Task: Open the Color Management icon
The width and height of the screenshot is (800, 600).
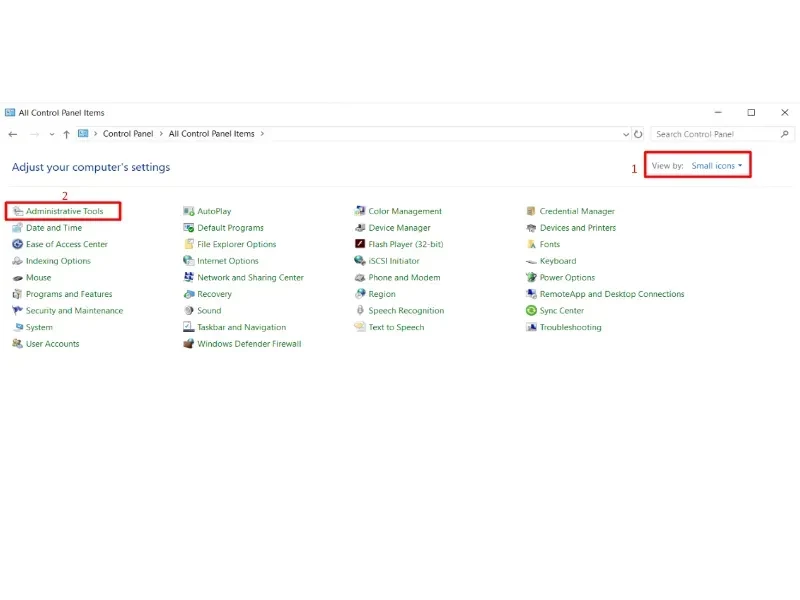Action: (x=360, y=211)
